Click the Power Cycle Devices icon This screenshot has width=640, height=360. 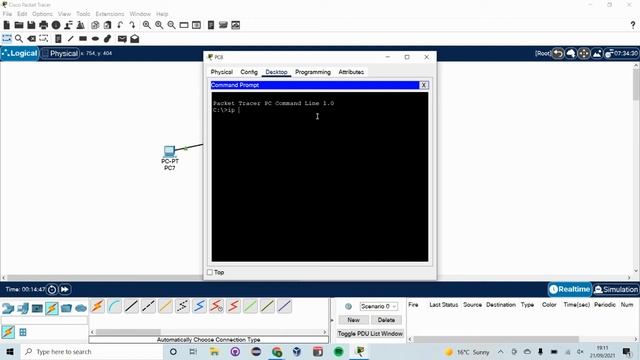[52, 289]
